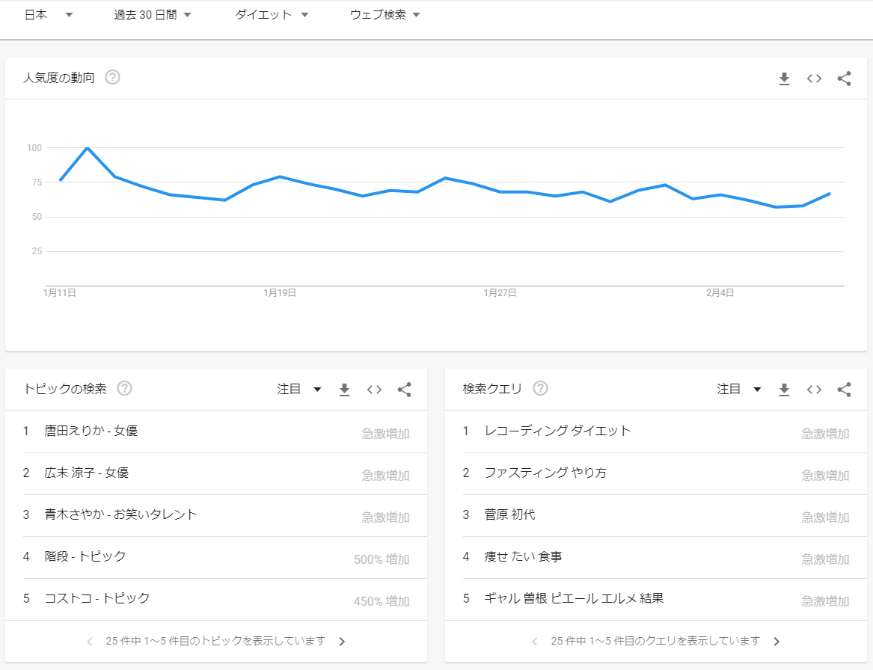Go to next page of topics

click(x=342, y=641)
